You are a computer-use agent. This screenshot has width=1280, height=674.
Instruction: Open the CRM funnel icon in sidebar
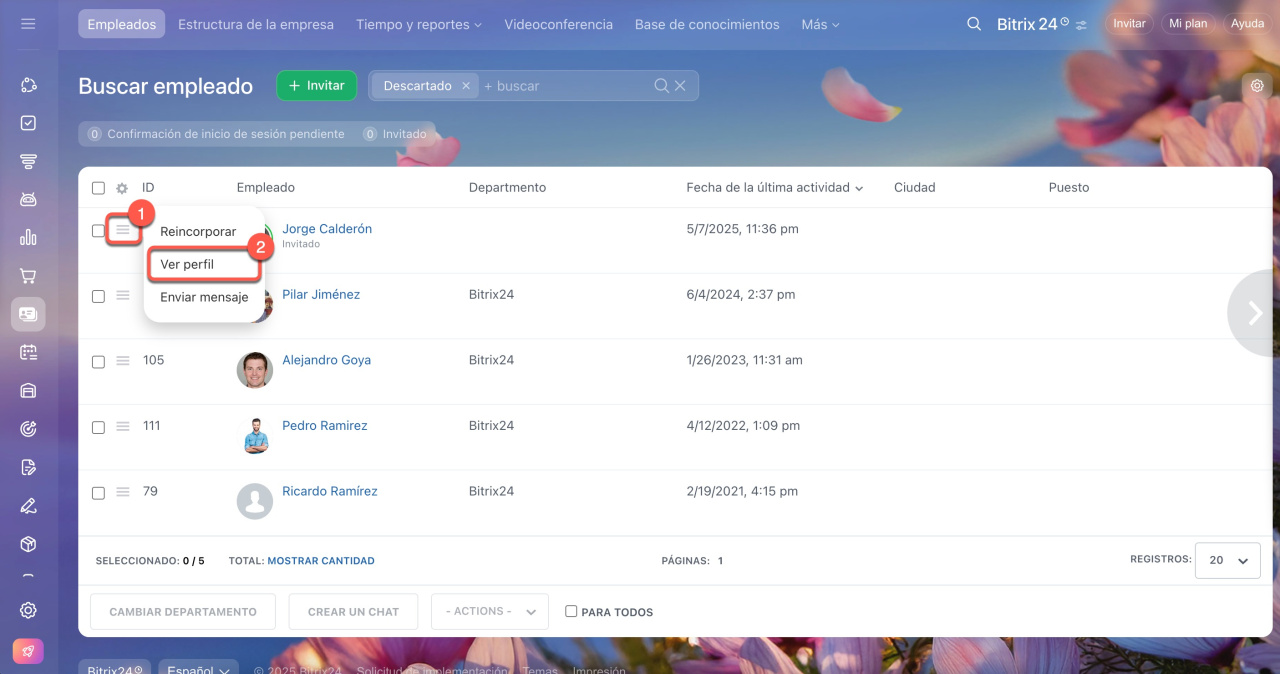(x=28, y=161)
